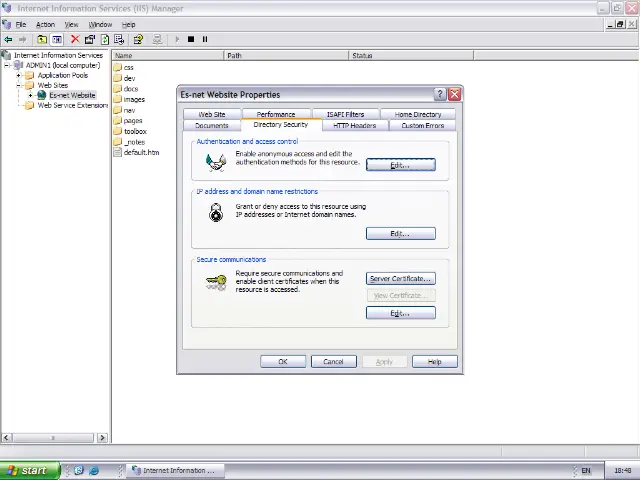Click the toolbox folder icon
Screen dimensions: 640x480
pos(118,131)
